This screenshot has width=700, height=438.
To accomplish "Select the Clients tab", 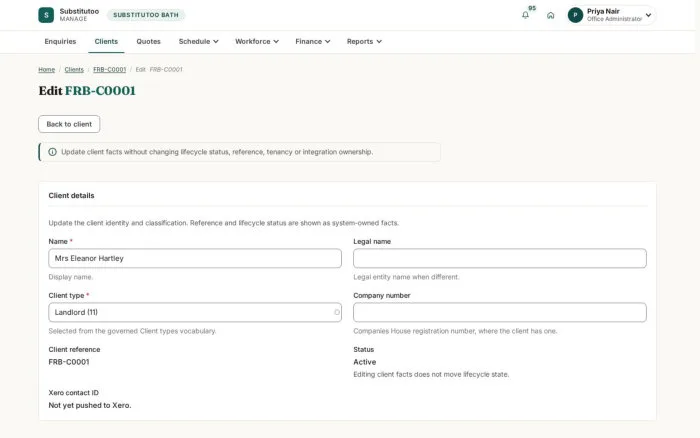I will 106,42.
